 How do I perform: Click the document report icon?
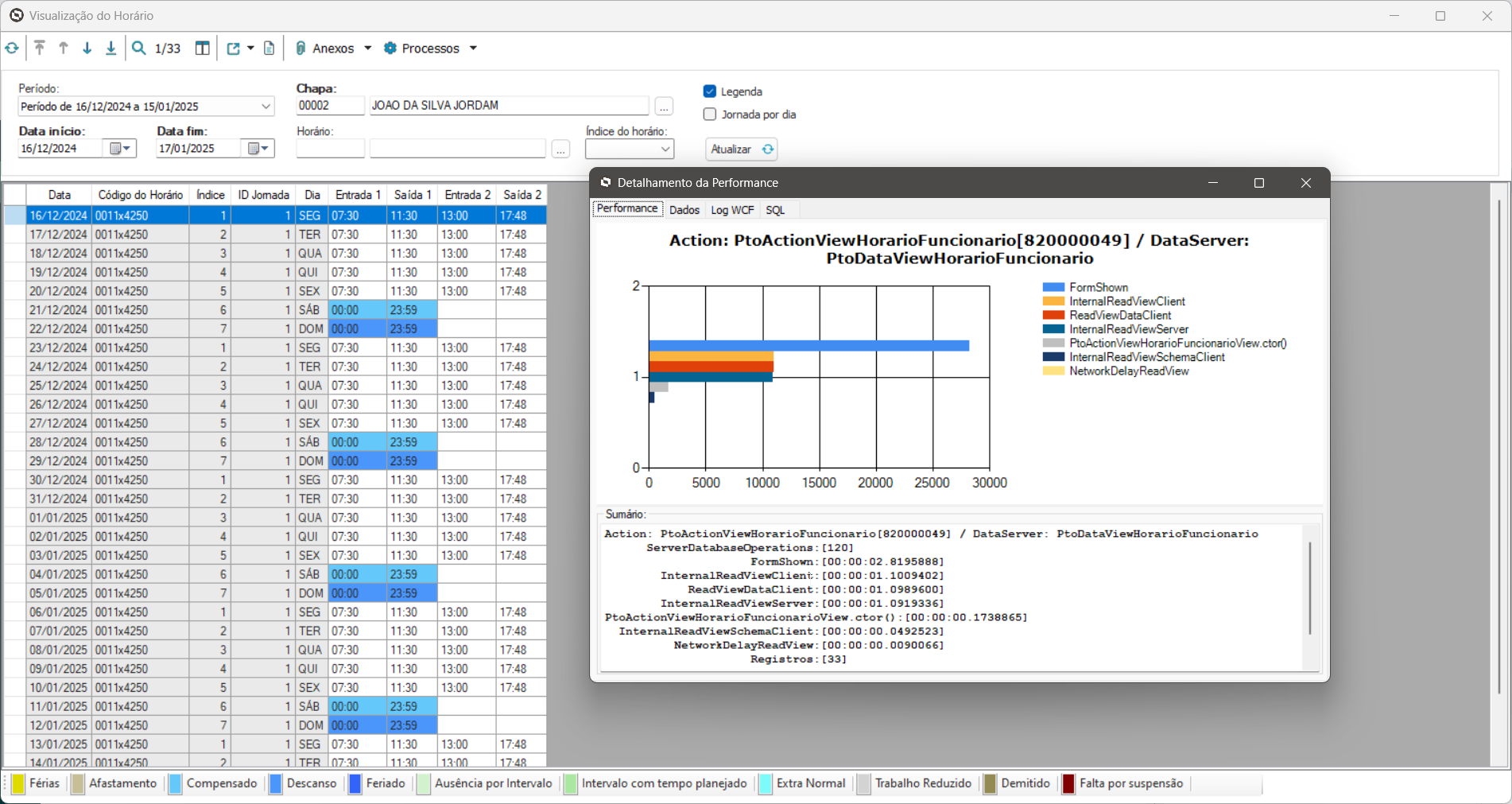pos(269,49)
